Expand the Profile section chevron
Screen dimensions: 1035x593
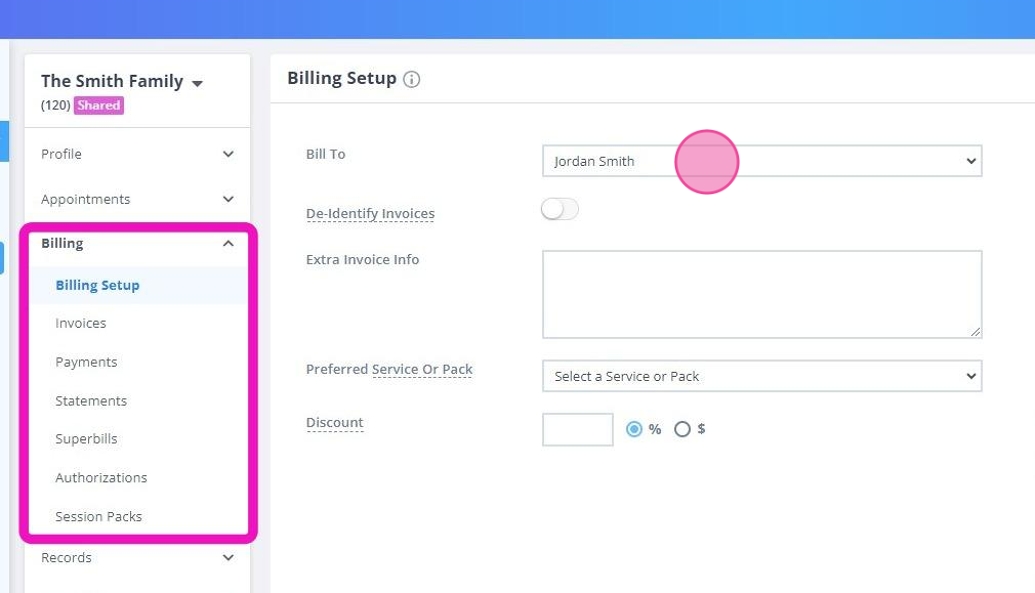228,154
